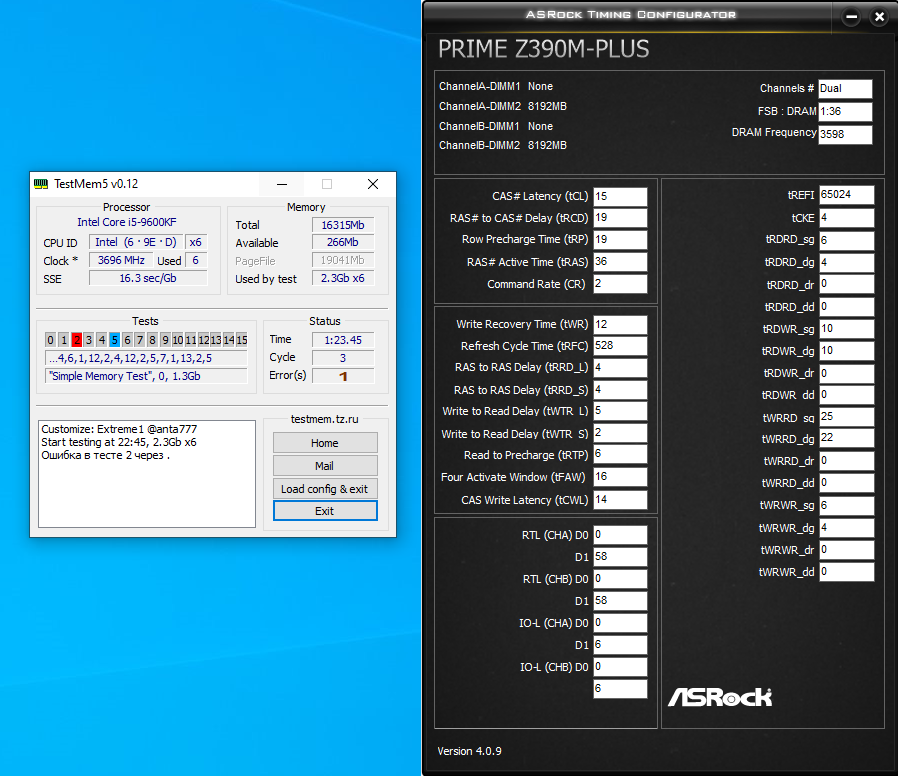Image resolution: width=898 pixels, height=776 pixels.
Task: Click the Read to Precharge (tRTP) field
Action: 620,455
